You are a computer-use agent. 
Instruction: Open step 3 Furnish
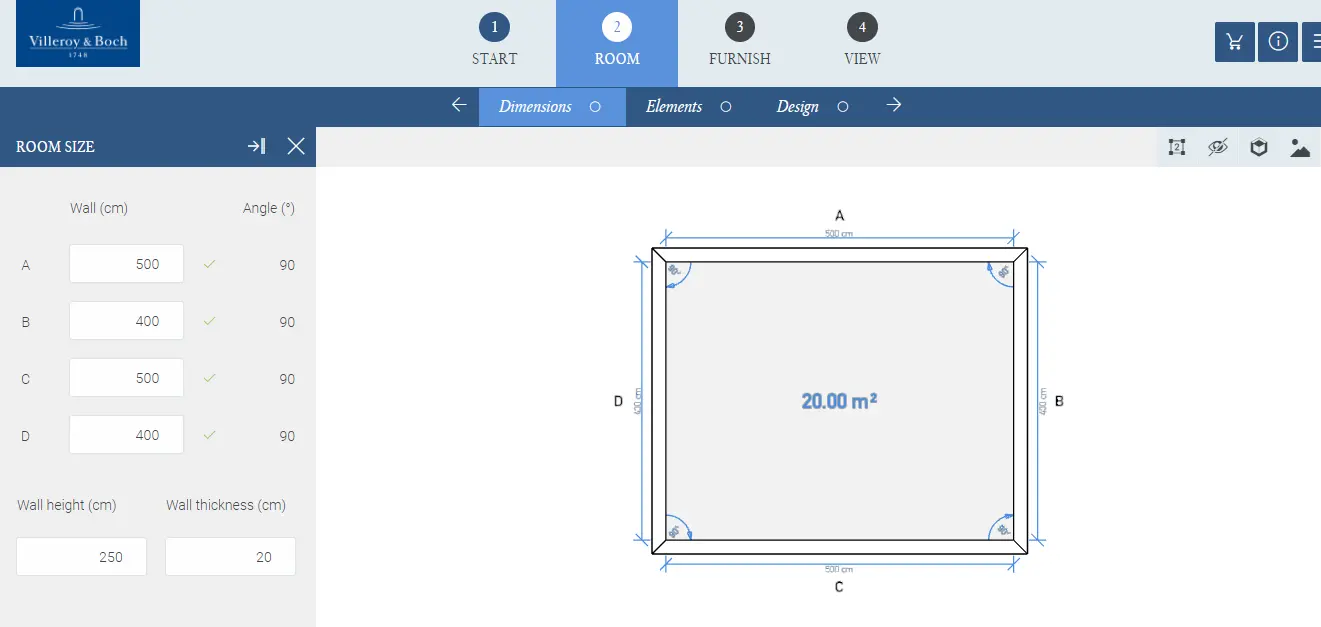tap(739, 43)
